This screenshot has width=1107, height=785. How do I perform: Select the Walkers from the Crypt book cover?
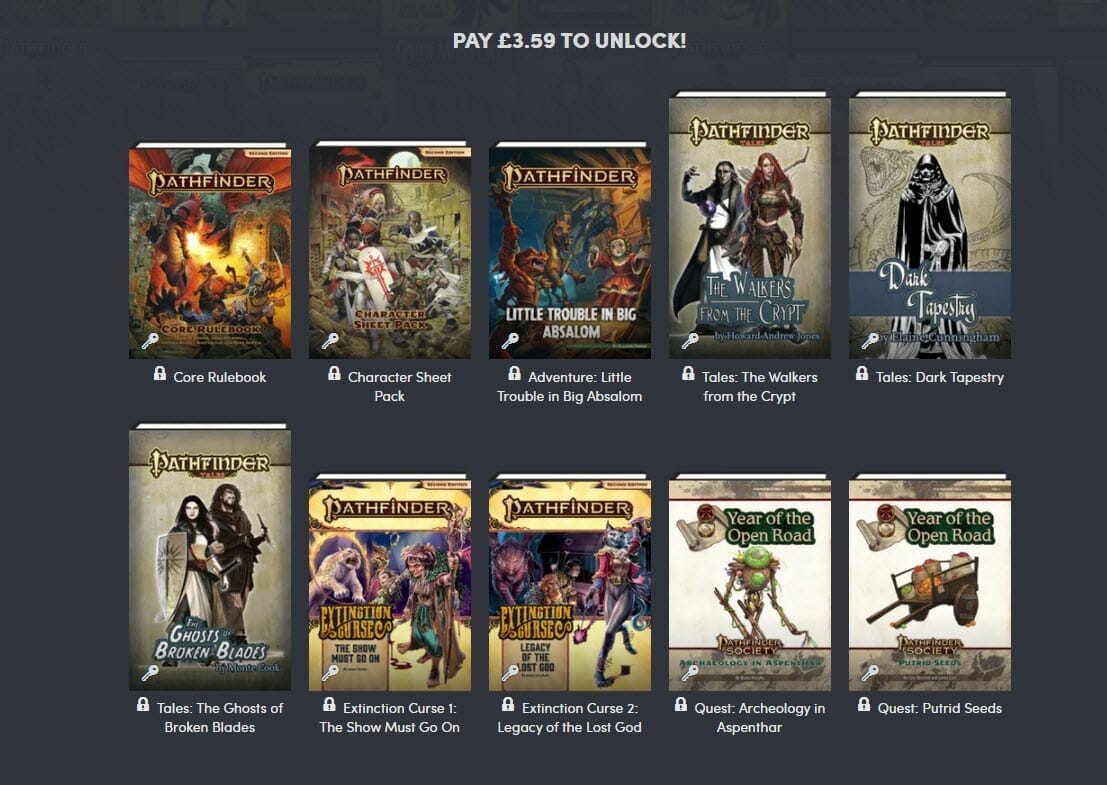pyautogui.click(x=750, y=226)
